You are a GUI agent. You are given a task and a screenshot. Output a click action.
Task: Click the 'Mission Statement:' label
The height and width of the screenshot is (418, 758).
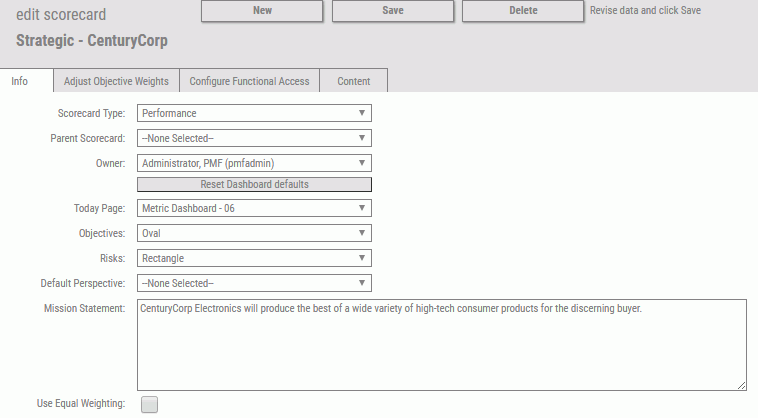pyautogui.click(x=85, y=308)
